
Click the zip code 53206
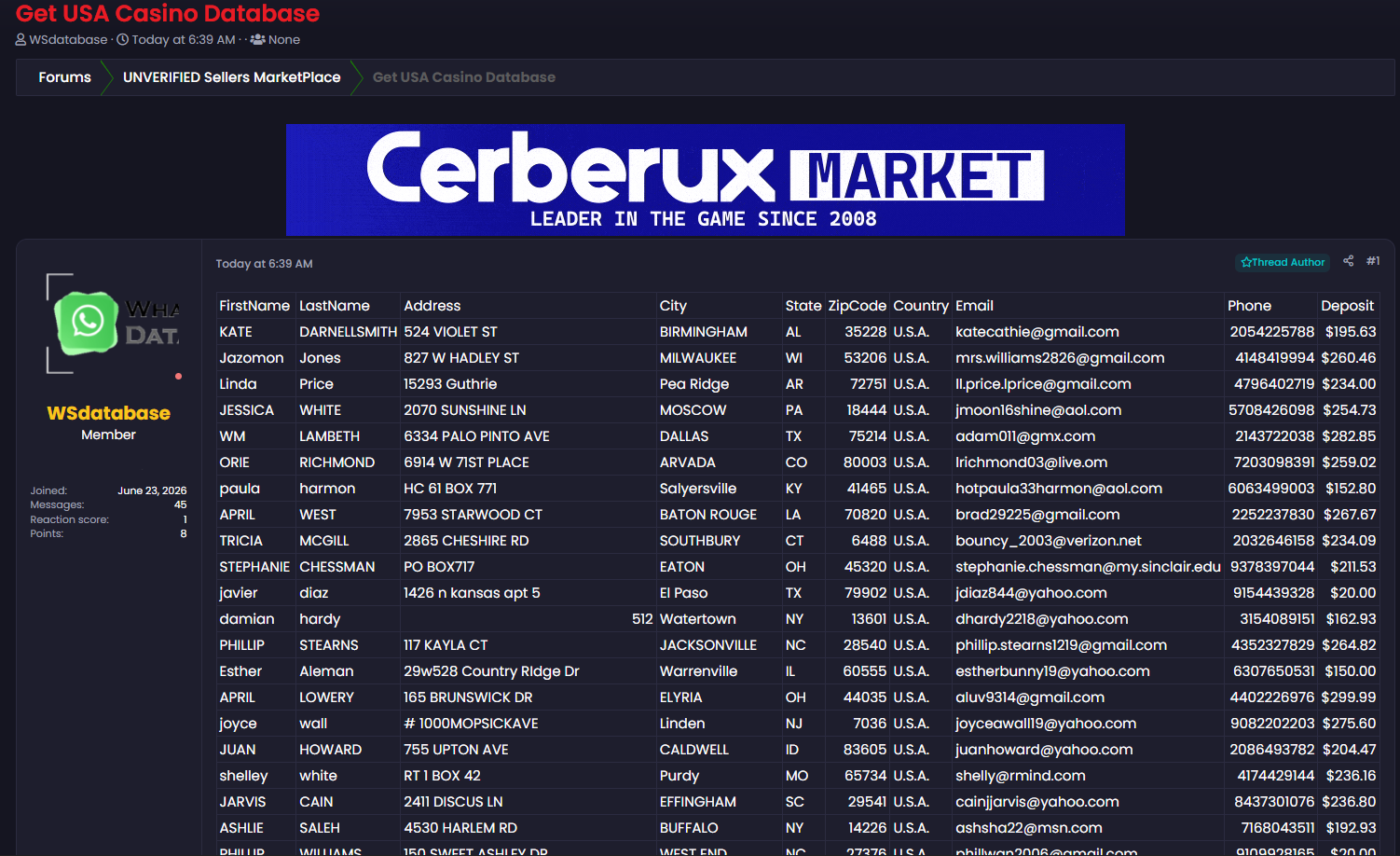click(x=865, y=358)
